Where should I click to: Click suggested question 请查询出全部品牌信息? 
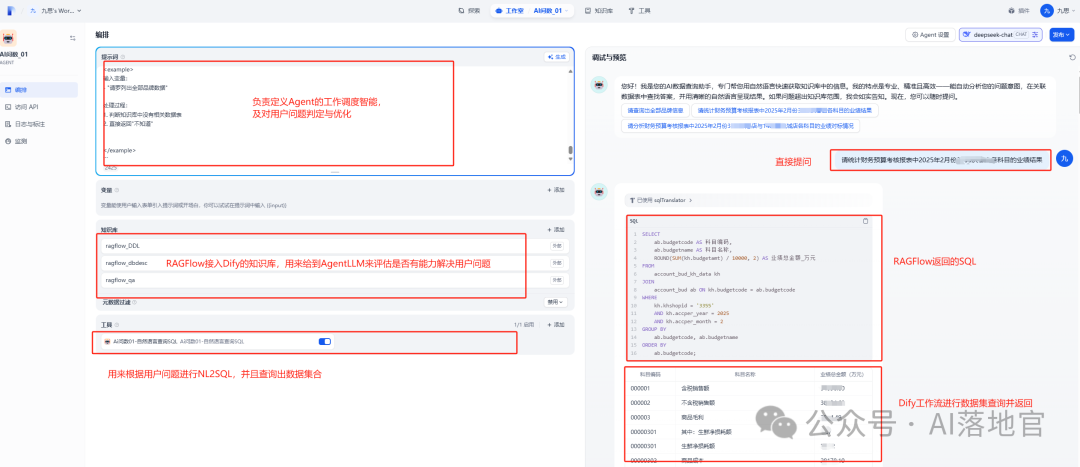(654, 110)
